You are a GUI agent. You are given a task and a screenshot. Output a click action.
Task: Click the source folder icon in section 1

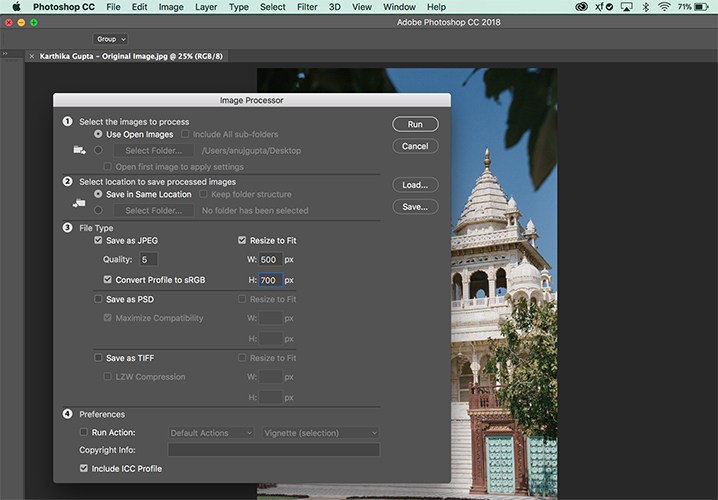[x=79, y=150]
